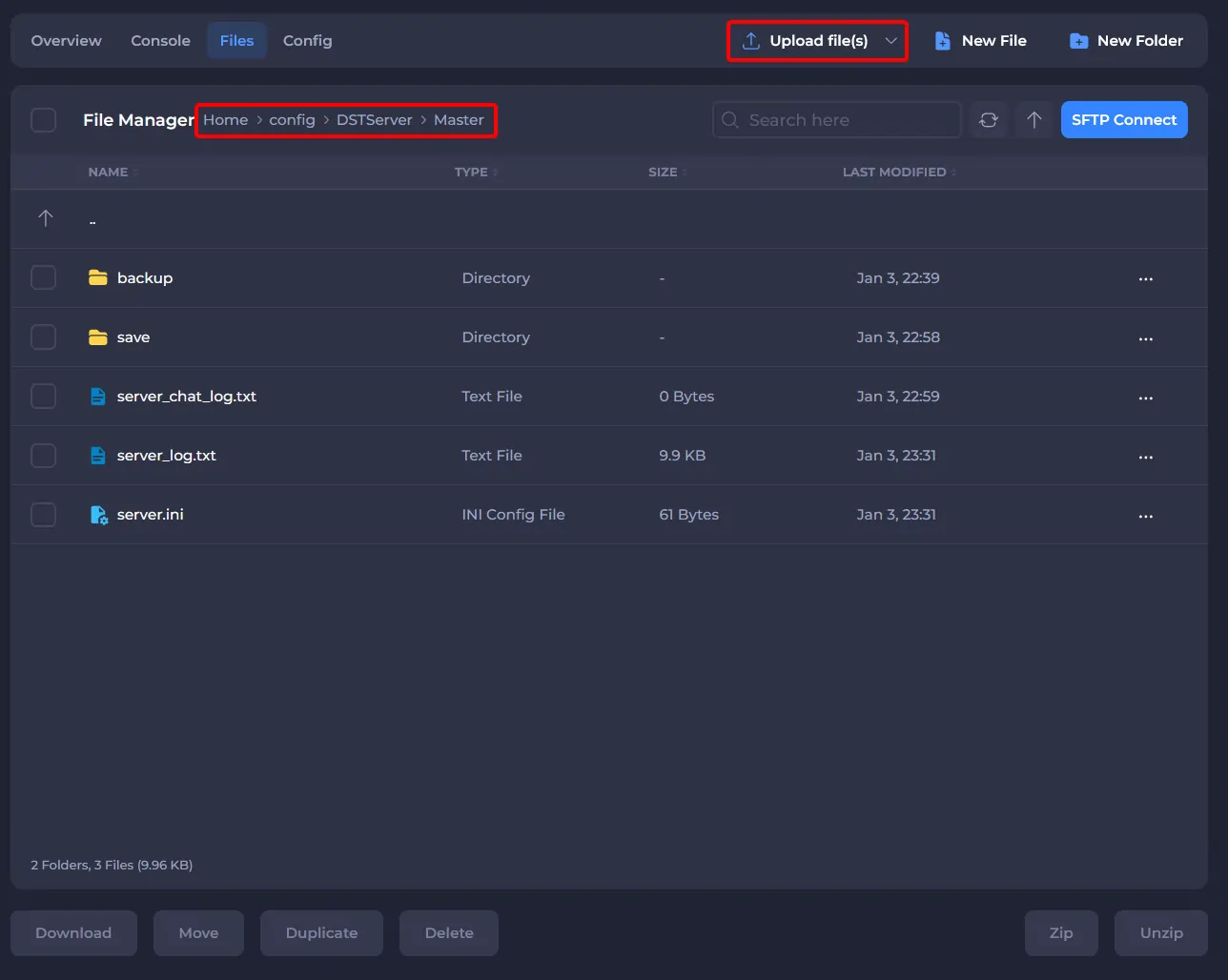Click the '0 Bytes' size cell
This screenshot has height=980, width=1228.
[686, 396]
